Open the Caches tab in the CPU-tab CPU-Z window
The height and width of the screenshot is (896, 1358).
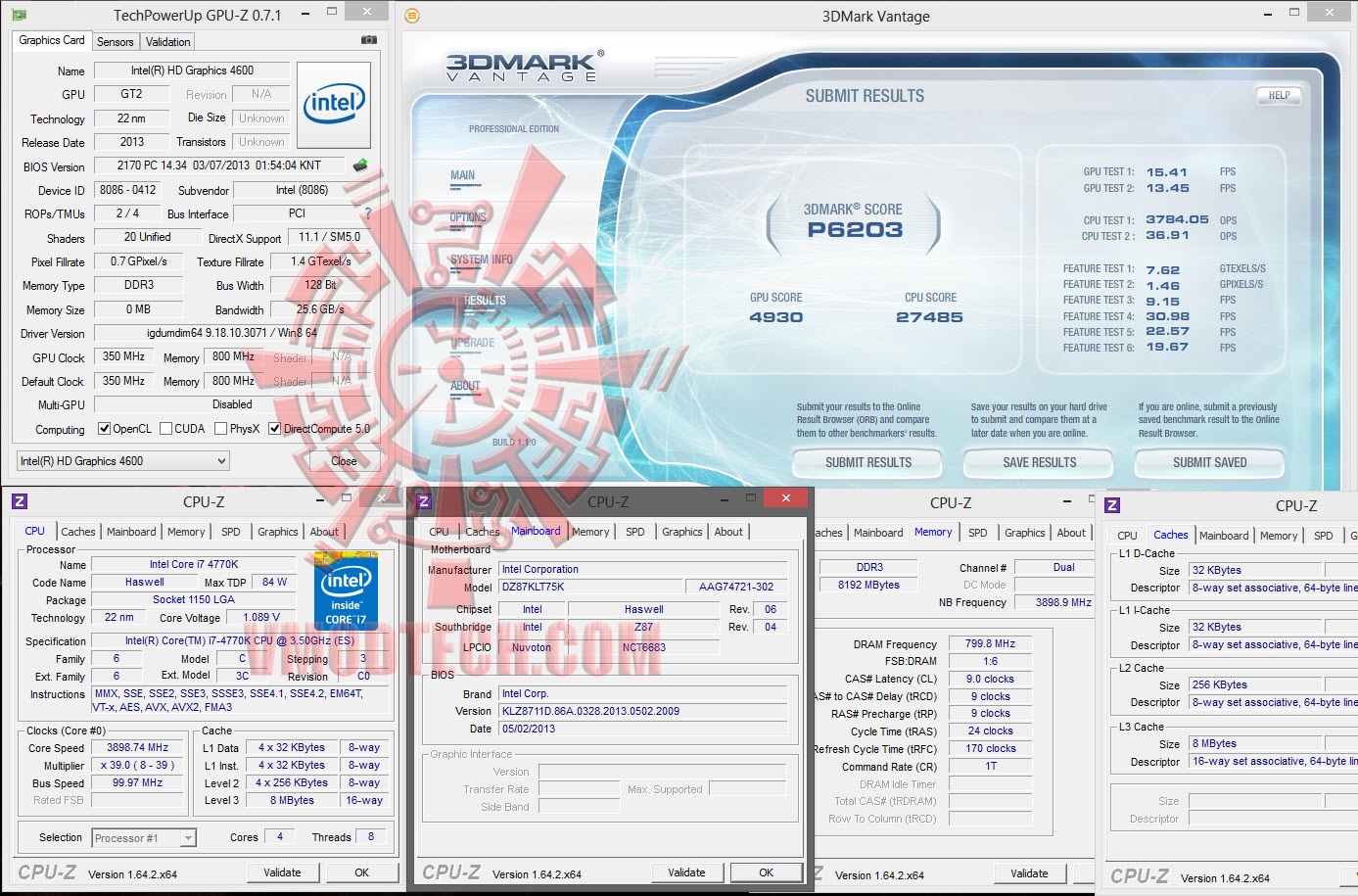click(78, 532)
